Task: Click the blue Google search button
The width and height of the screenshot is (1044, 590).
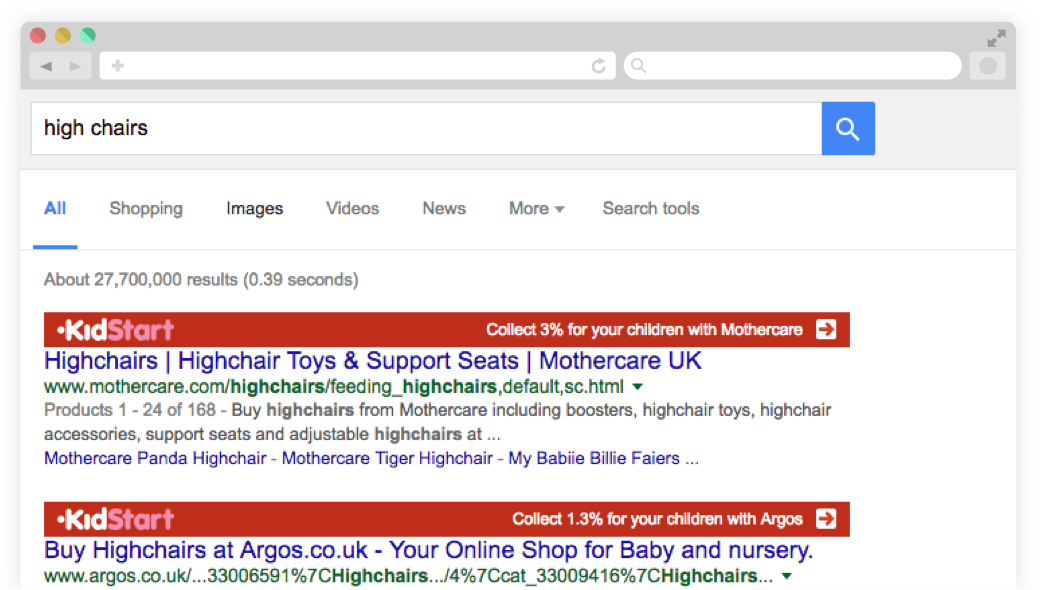Action: point(848,129)
